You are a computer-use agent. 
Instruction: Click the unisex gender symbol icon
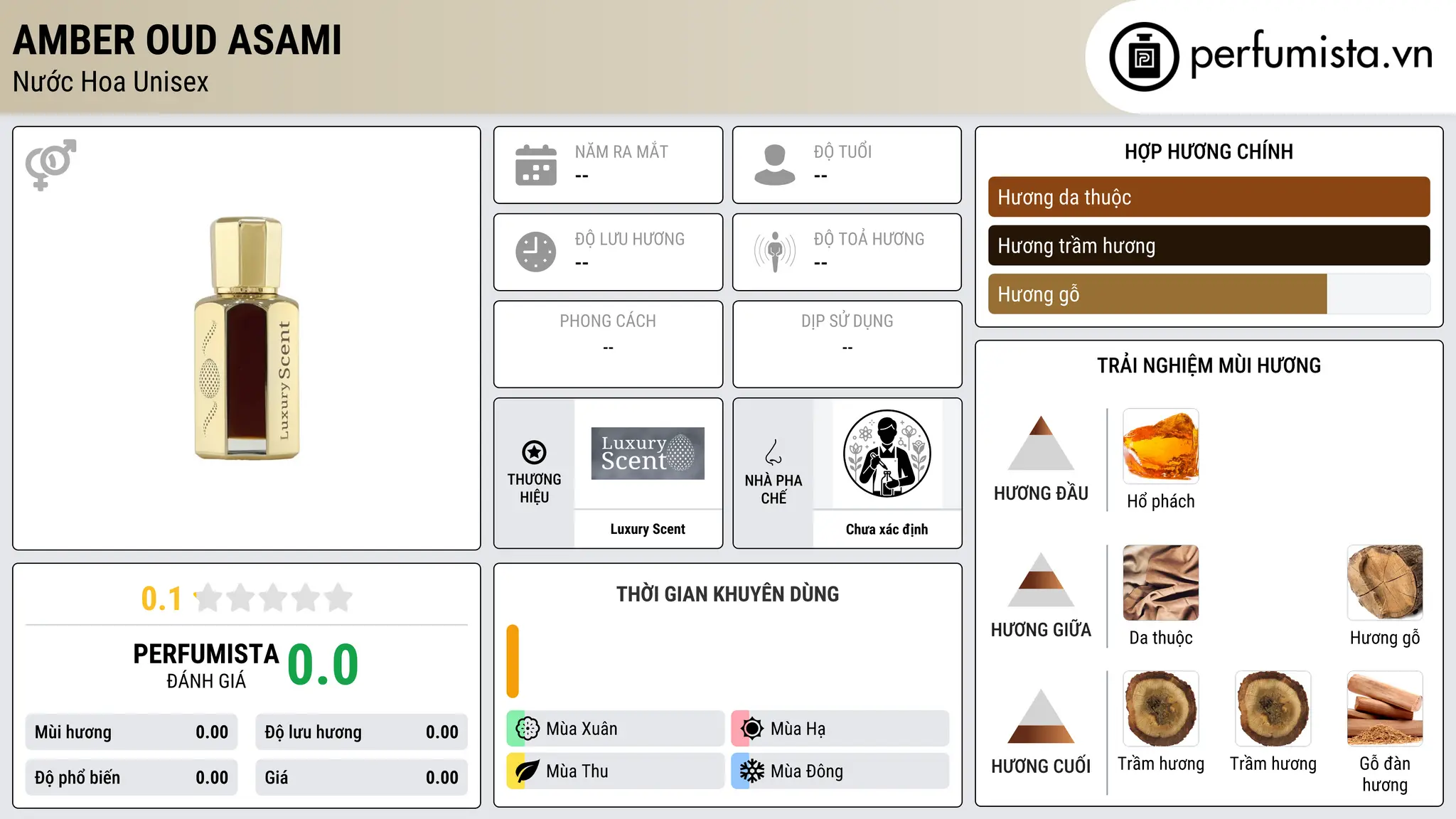[50, 165]
